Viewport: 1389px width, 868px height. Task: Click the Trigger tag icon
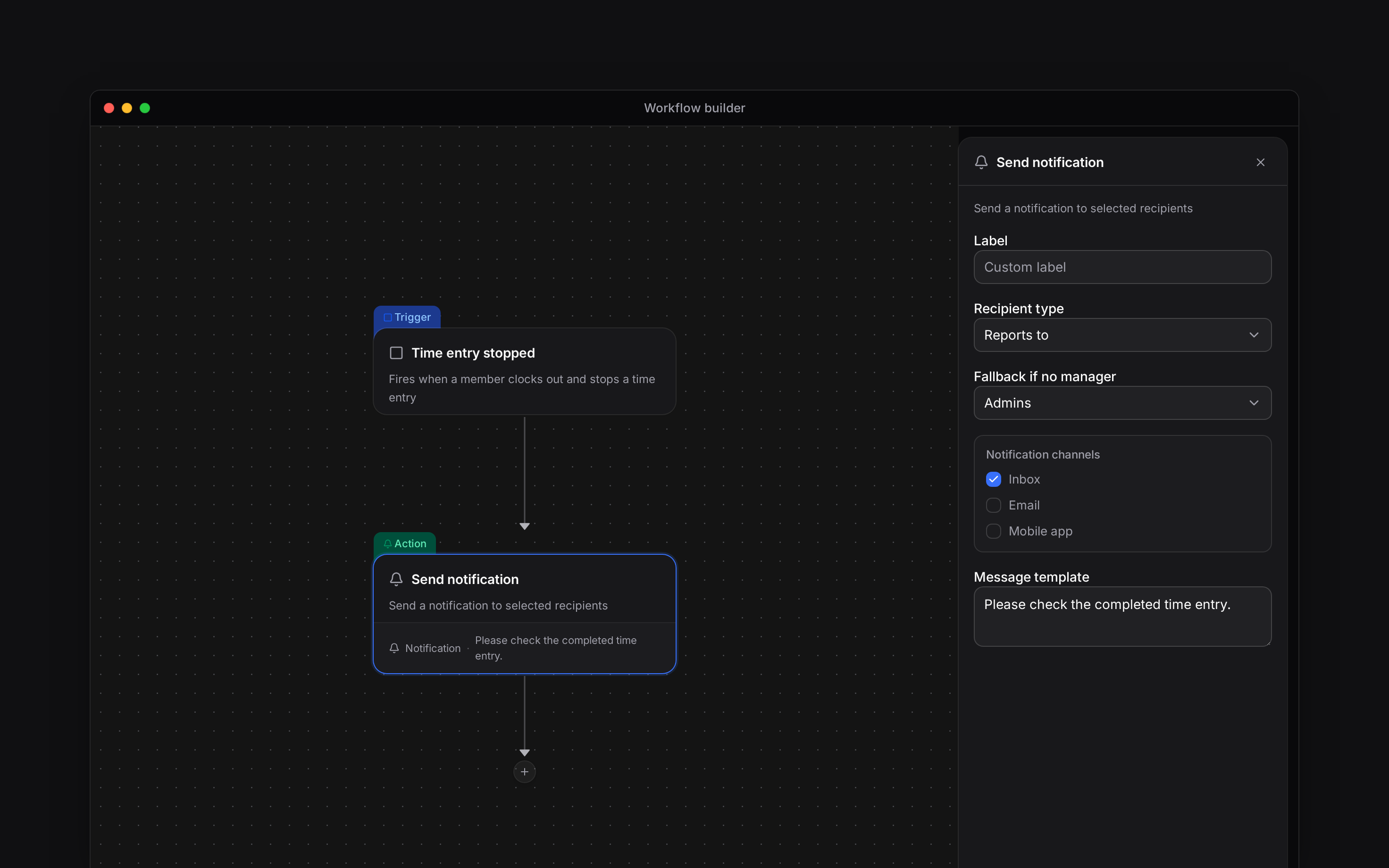[387, 317]
